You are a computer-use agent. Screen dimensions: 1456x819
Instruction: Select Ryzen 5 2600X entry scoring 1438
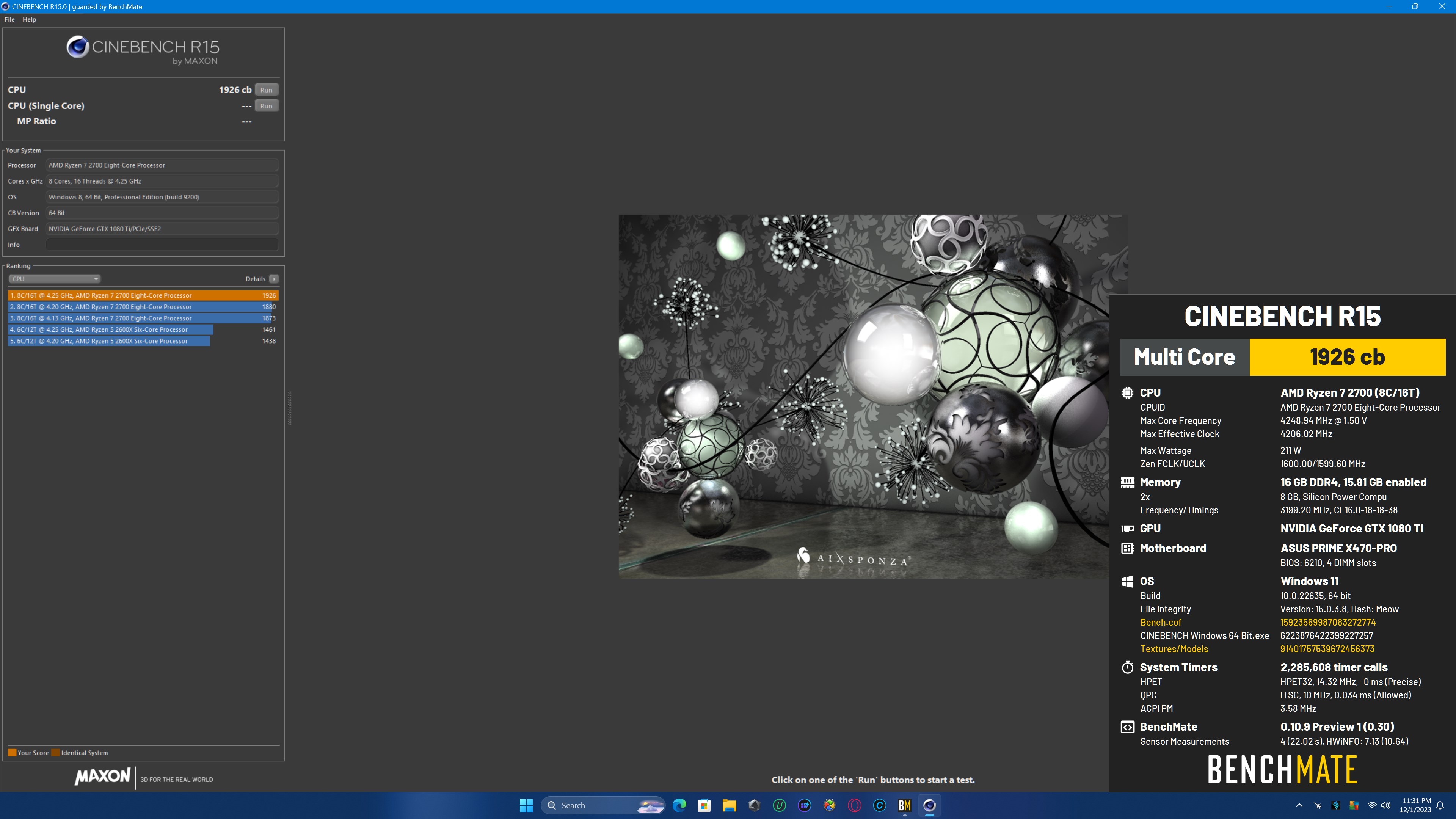click(x=143, y=341)
